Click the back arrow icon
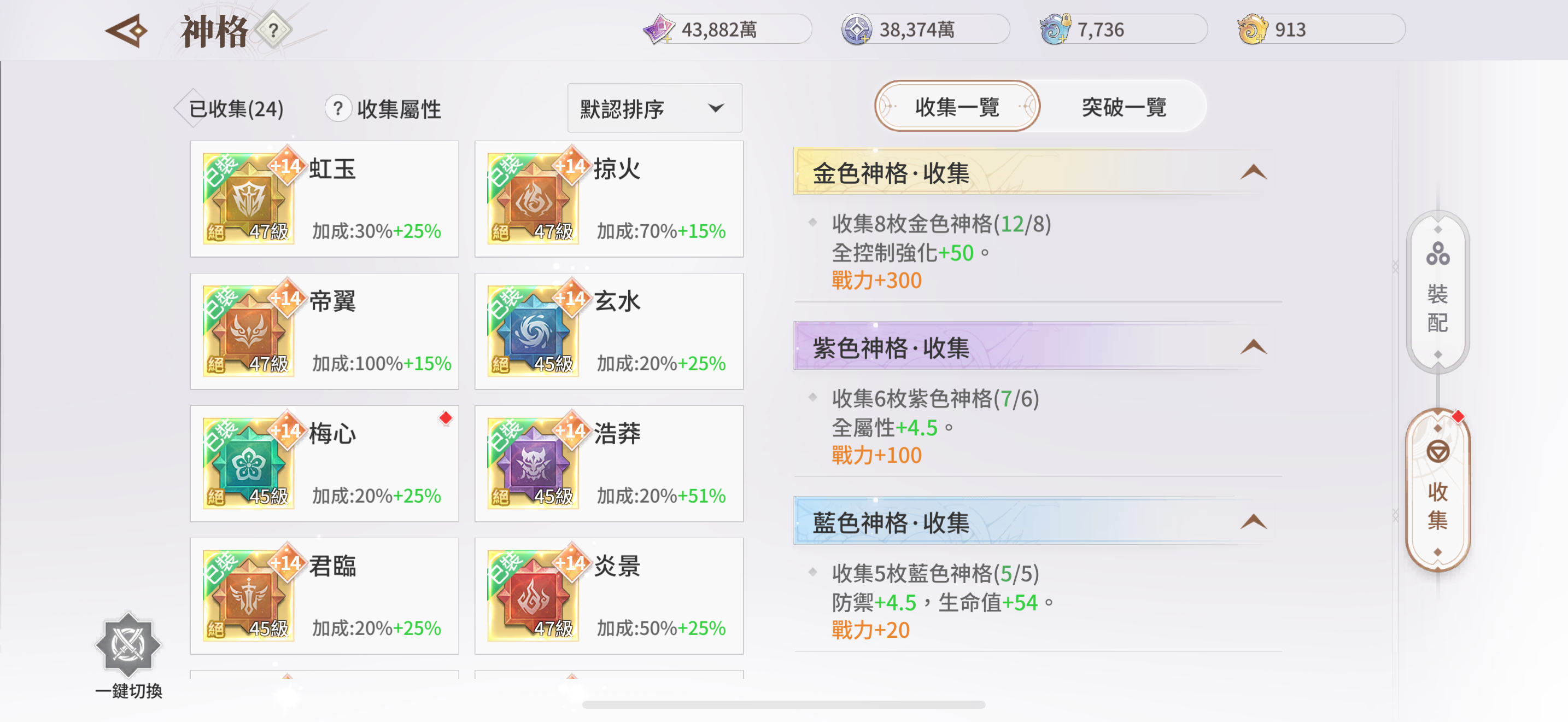Screen dimensions: 1568x722 coord(127,31)
